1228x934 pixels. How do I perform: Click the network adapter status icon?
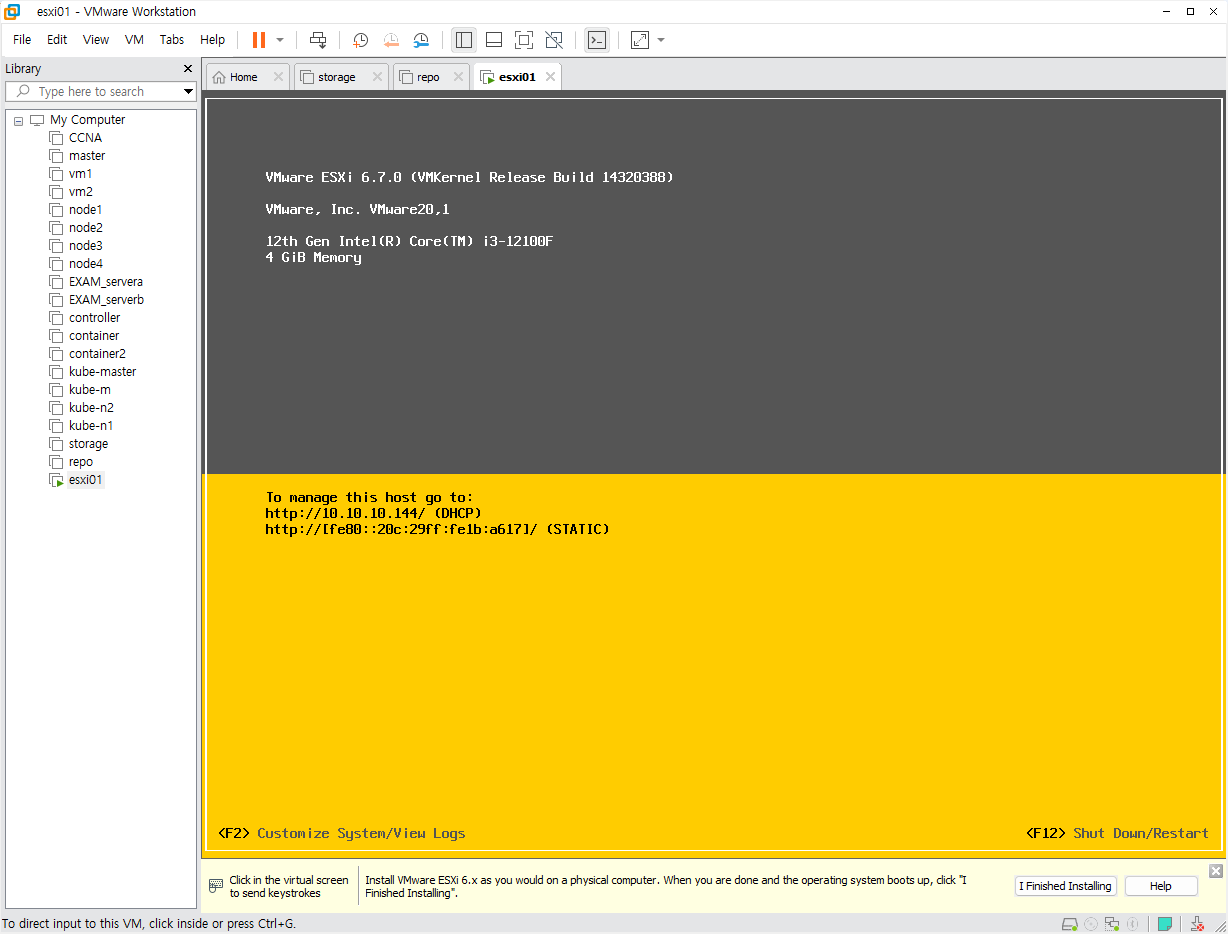click(x=1112, y=924)
